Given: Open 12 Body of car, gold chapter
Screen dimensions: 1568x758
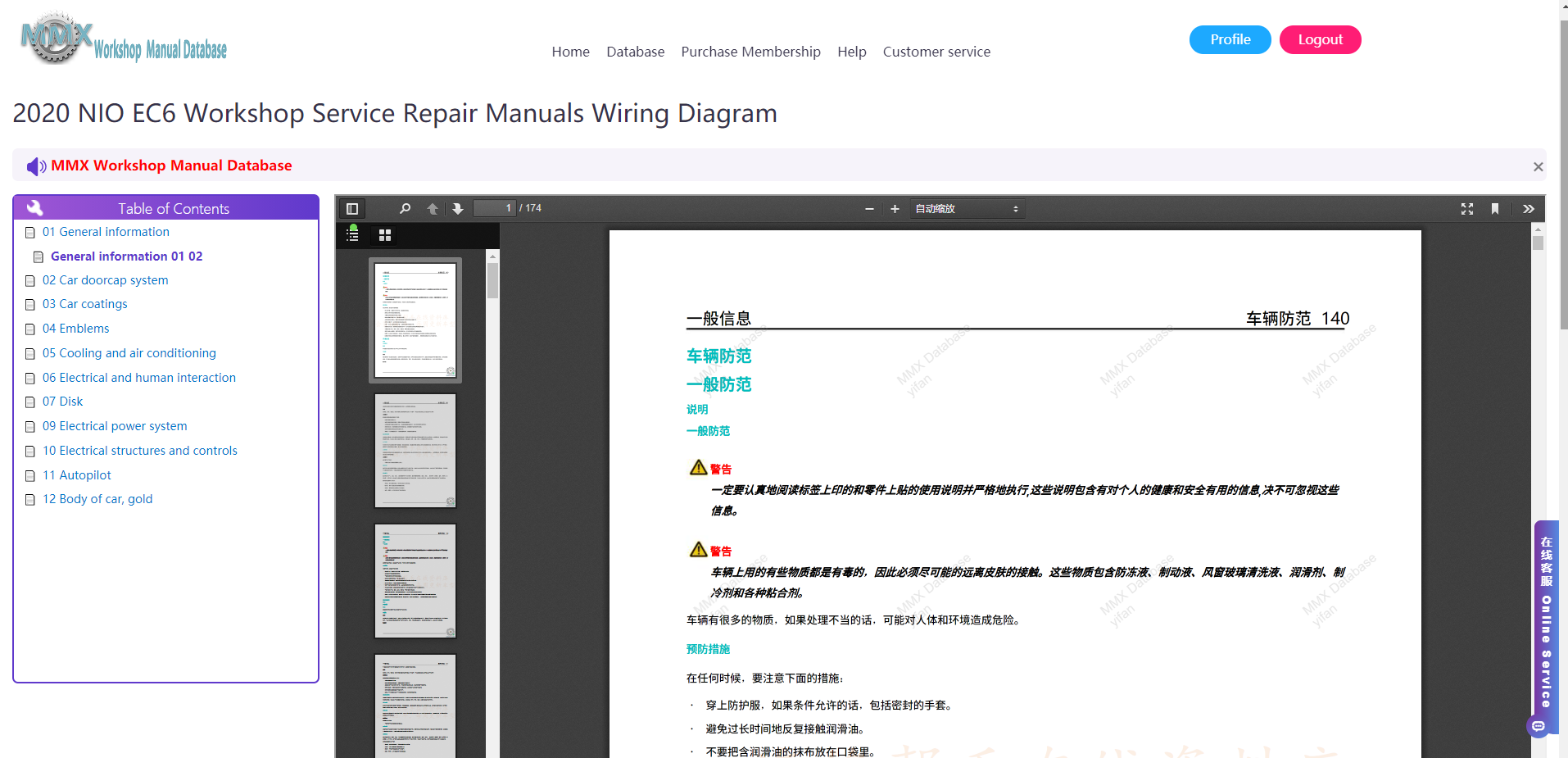Looking at the screenshot, I should tap(97, 499).
